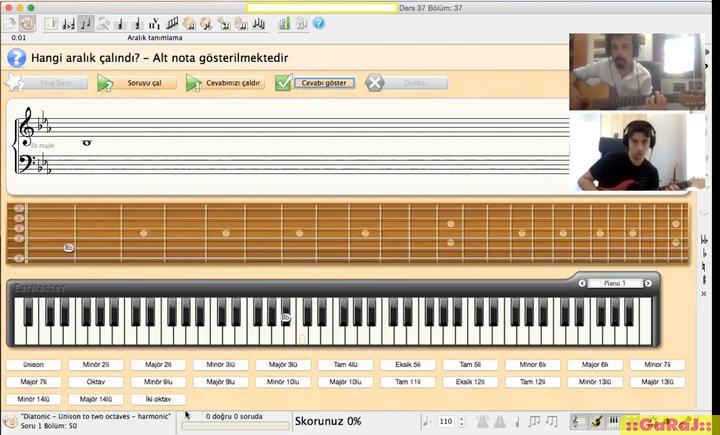Viewport: 720px width, 435px height.
Task: Click next instrument arrow beside Piano 1
Action: coord(649,283)
